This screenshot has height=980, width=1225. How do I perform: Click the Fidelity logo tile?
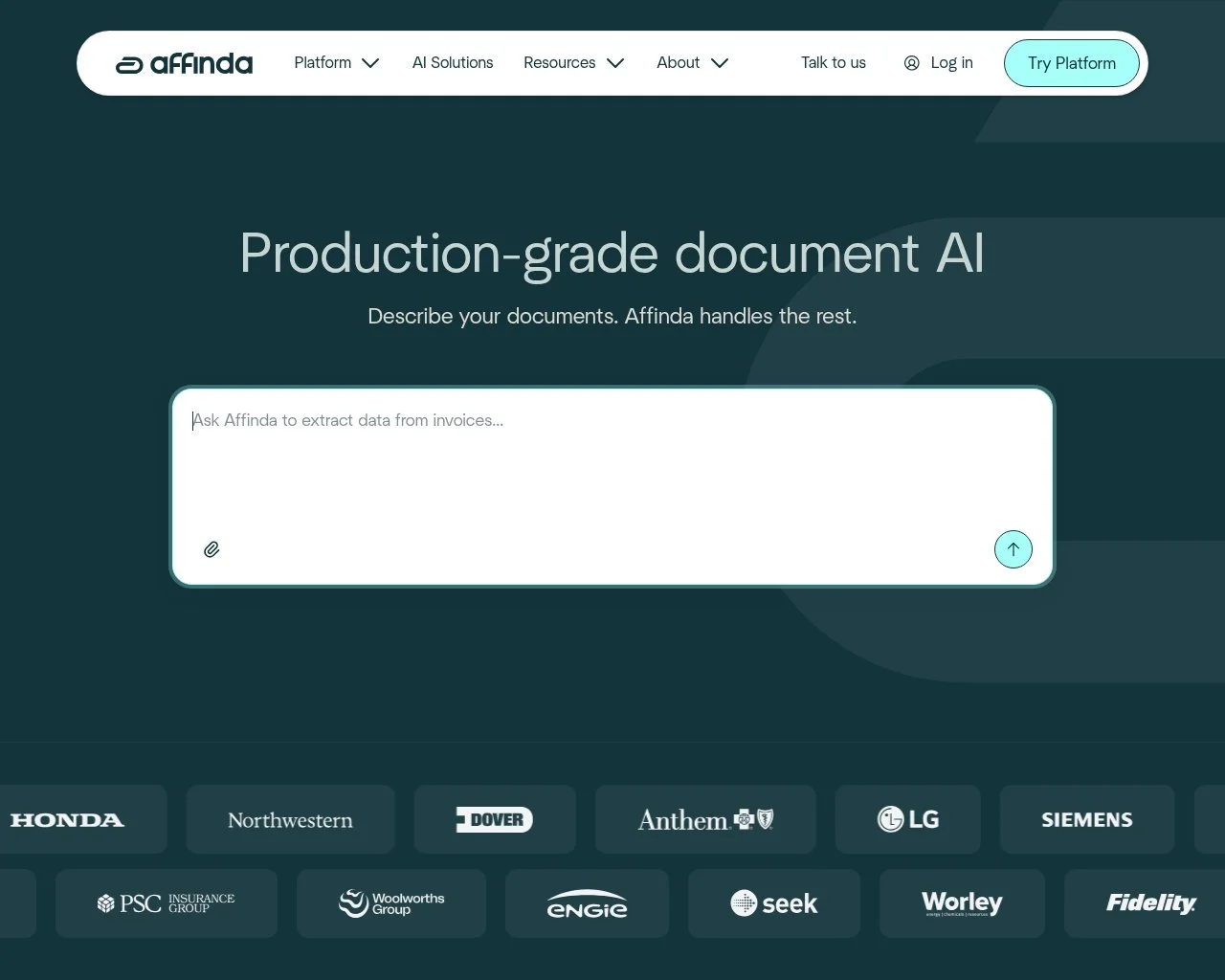1145,903
